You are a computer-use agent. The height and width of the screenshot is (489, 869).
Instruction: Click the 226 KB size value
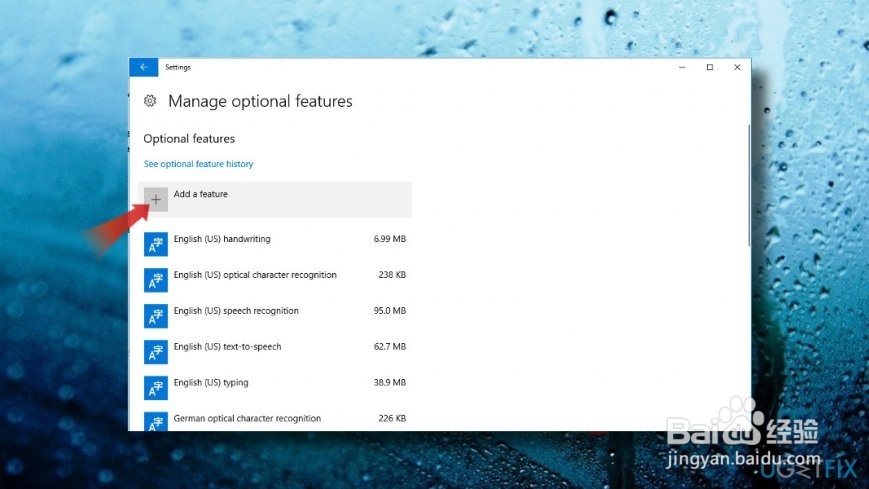pyautogui.click(x=392, y=419)
